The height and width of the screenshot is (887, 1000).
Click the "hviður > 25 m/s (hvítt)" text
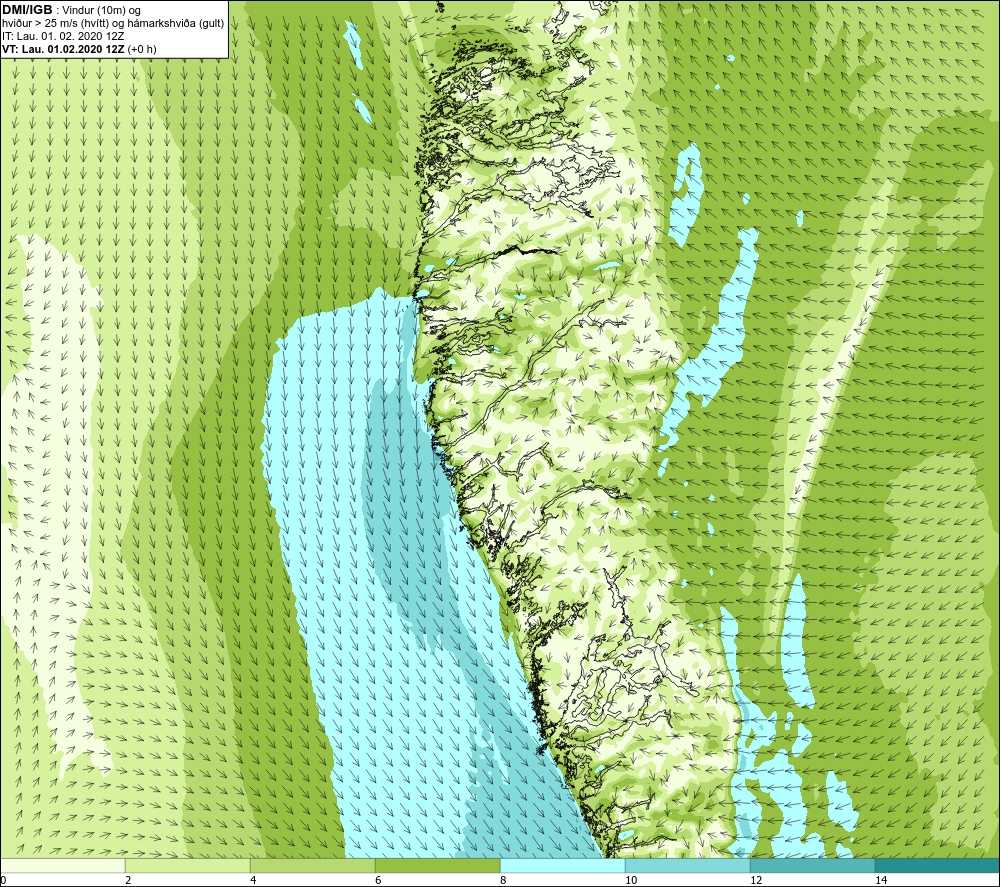tap(54, 24)
